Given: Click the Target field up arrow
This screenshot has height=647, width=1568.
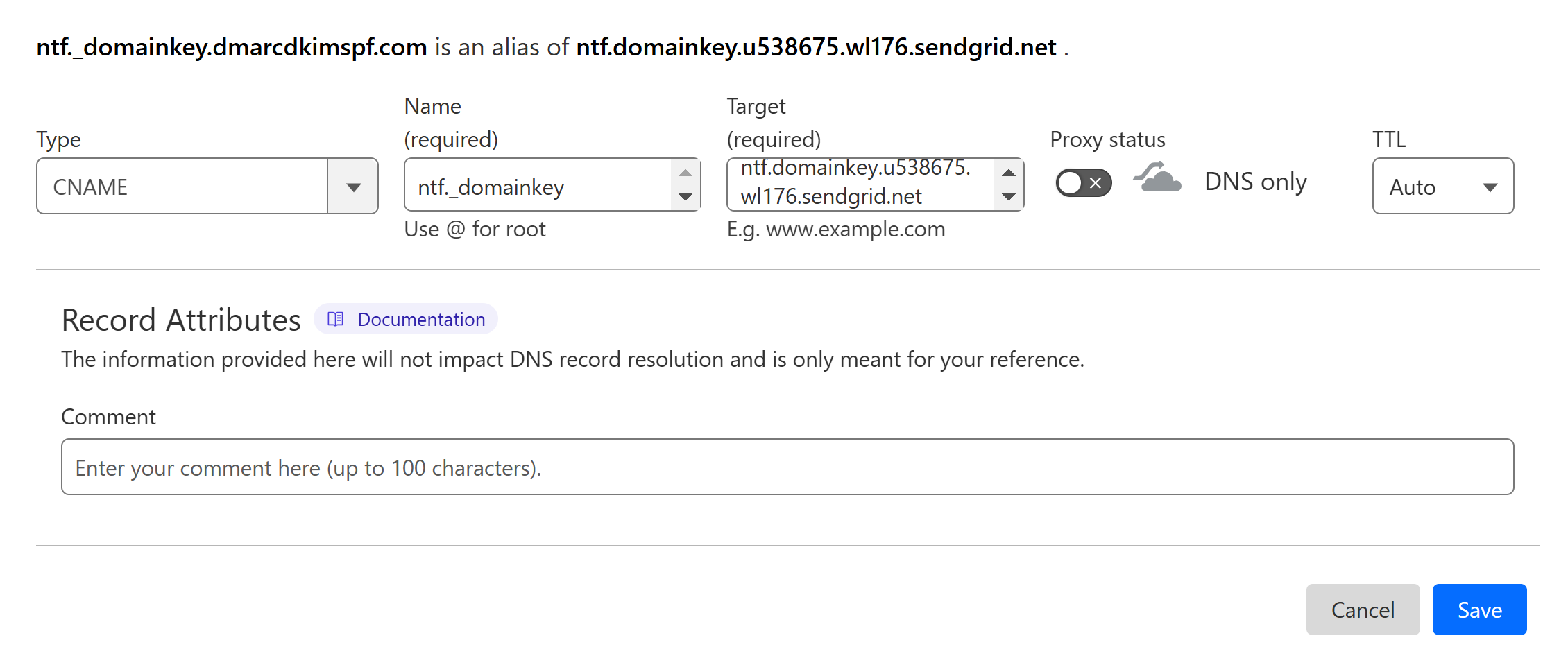Looking at the screenshot, I should (1009, 173).
